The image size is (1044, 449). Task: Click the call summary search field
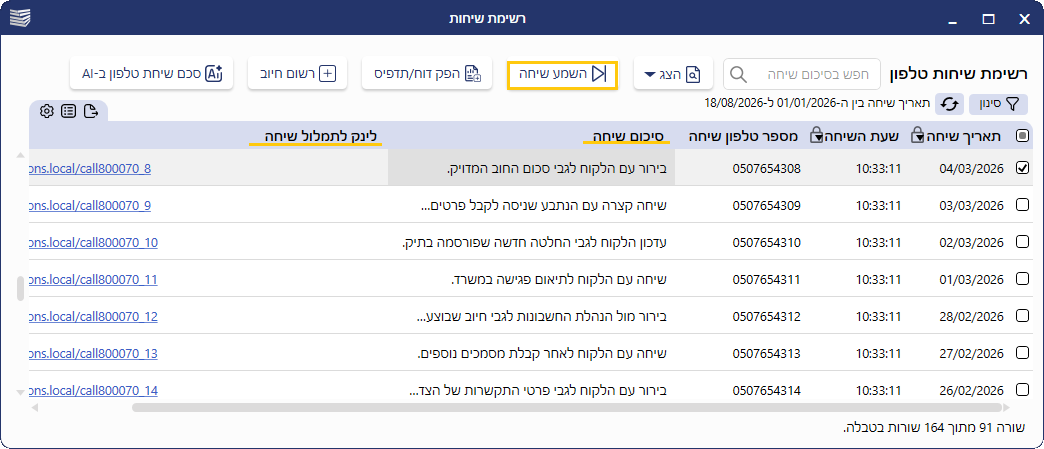(x=802, y=74)
